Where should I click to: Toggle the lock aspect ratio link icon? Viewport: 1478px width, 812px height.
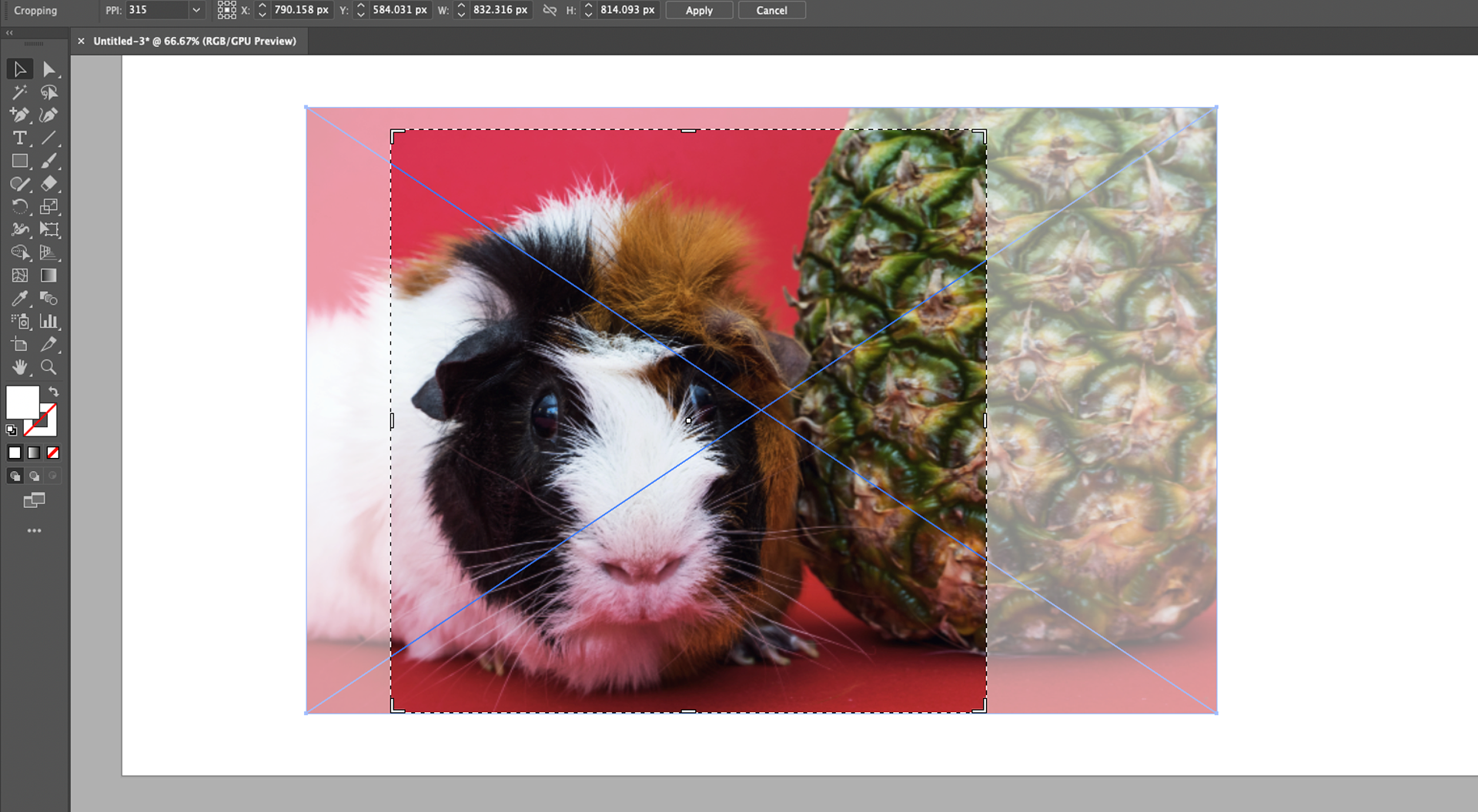pyautogui.click(x=550, y=10)
